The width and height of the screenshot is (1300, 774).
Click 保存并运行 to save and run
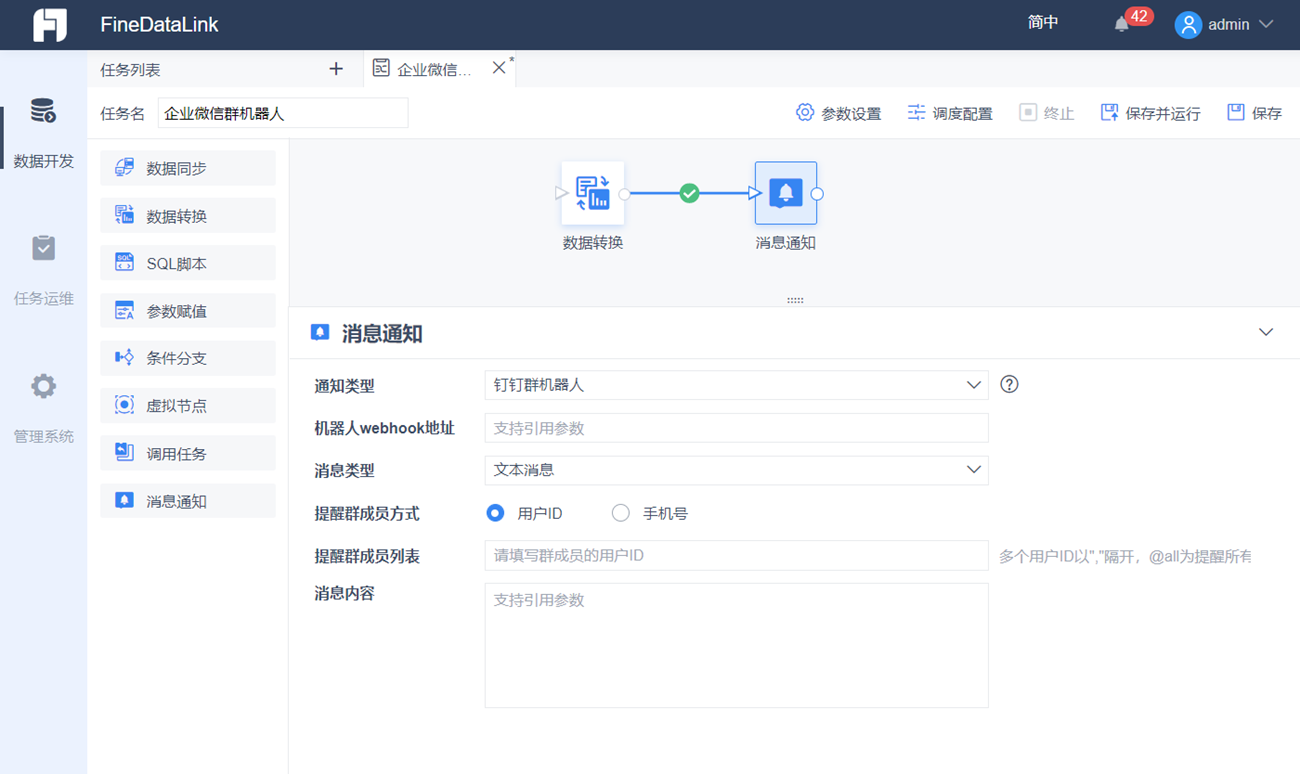[x=1150, y=113]
